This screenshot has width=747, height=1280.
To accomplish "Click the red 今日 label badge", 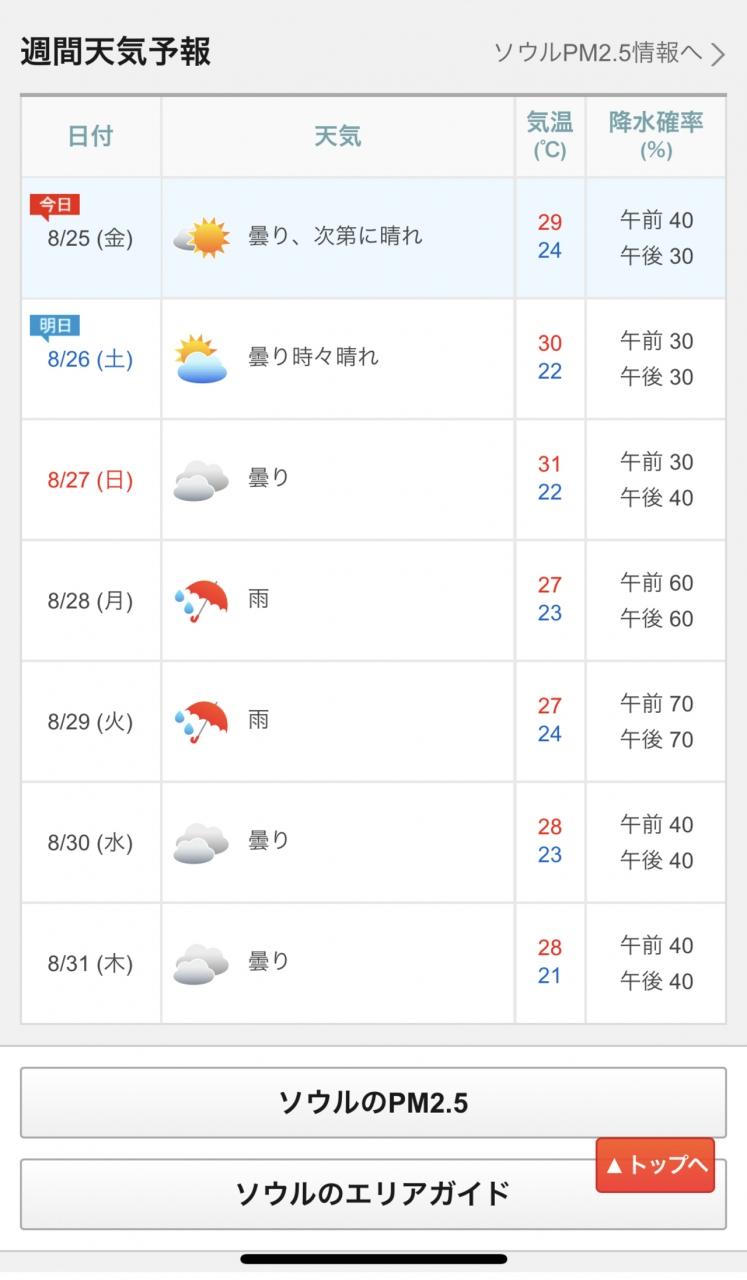I will tap(55, 206).
